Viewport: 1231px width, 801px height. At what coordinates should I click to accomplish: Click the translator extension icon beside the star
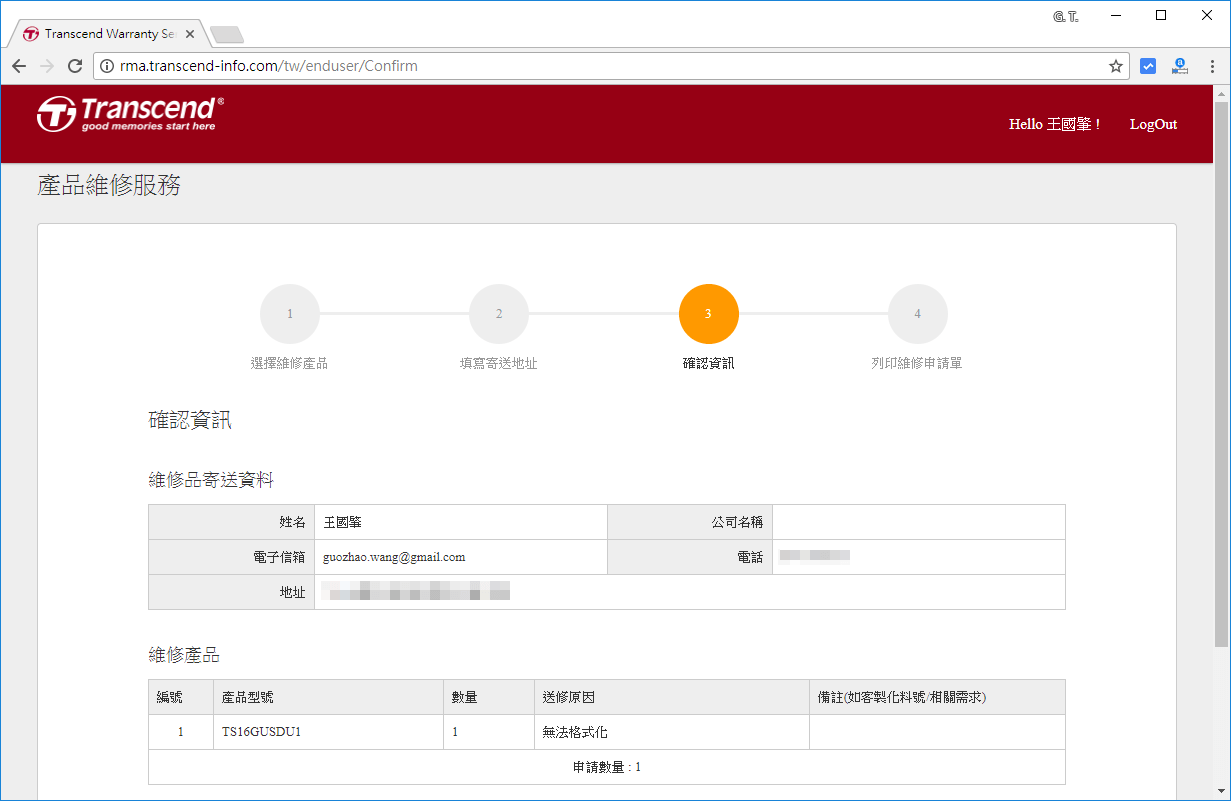(x=1180, y=66)
